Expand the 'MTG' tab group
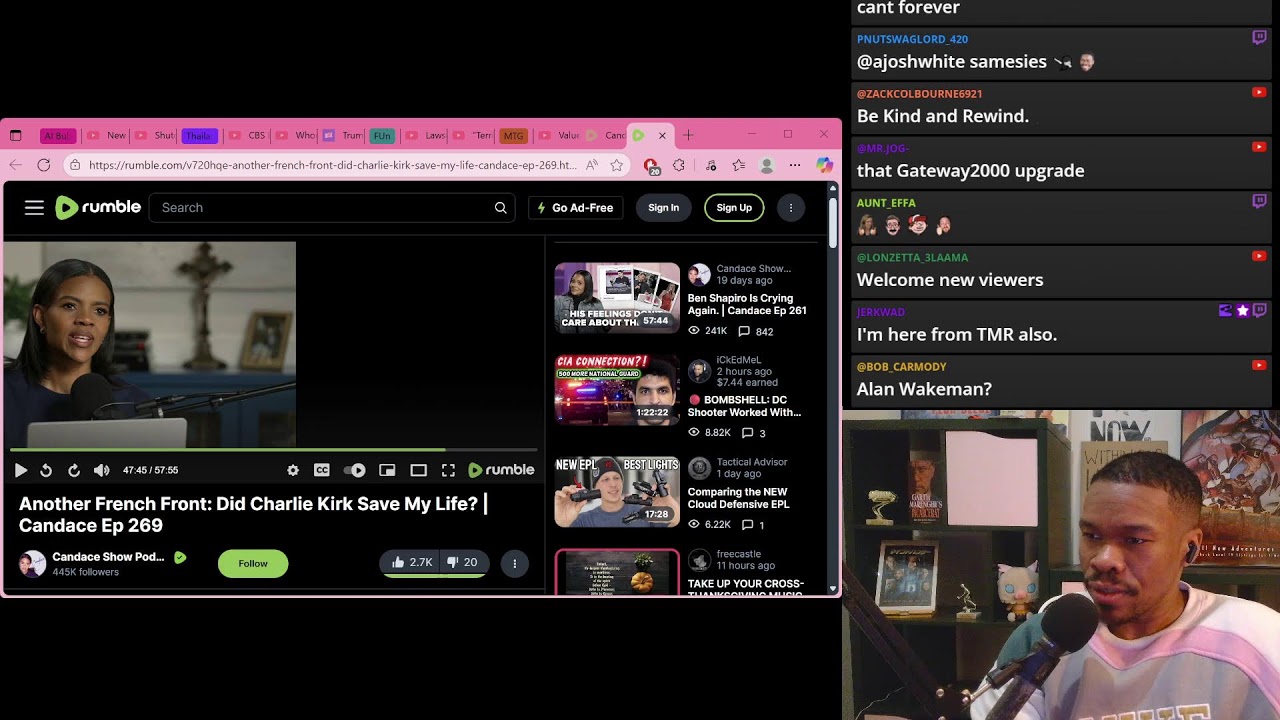This screenshot has height=720, width=1280. tap(513, 135)
